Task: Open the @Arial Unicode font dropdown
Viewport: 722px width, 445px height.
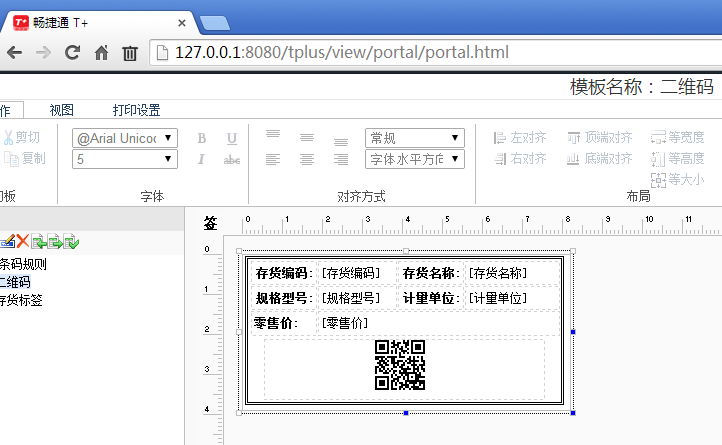Action: pos(125,138)
